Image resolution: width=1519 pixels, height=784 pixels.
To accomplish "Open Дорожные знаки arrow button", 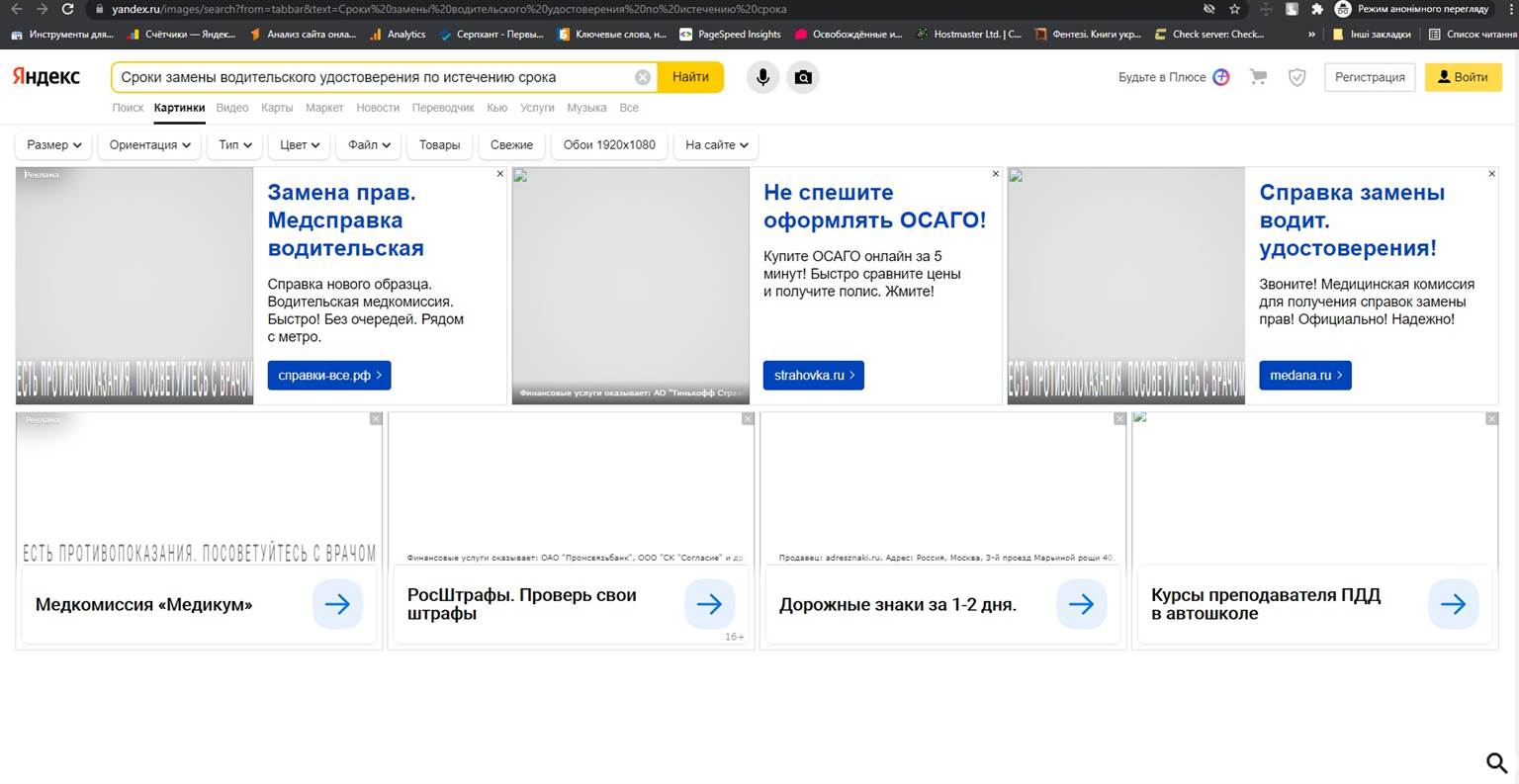I will 1081,604.
